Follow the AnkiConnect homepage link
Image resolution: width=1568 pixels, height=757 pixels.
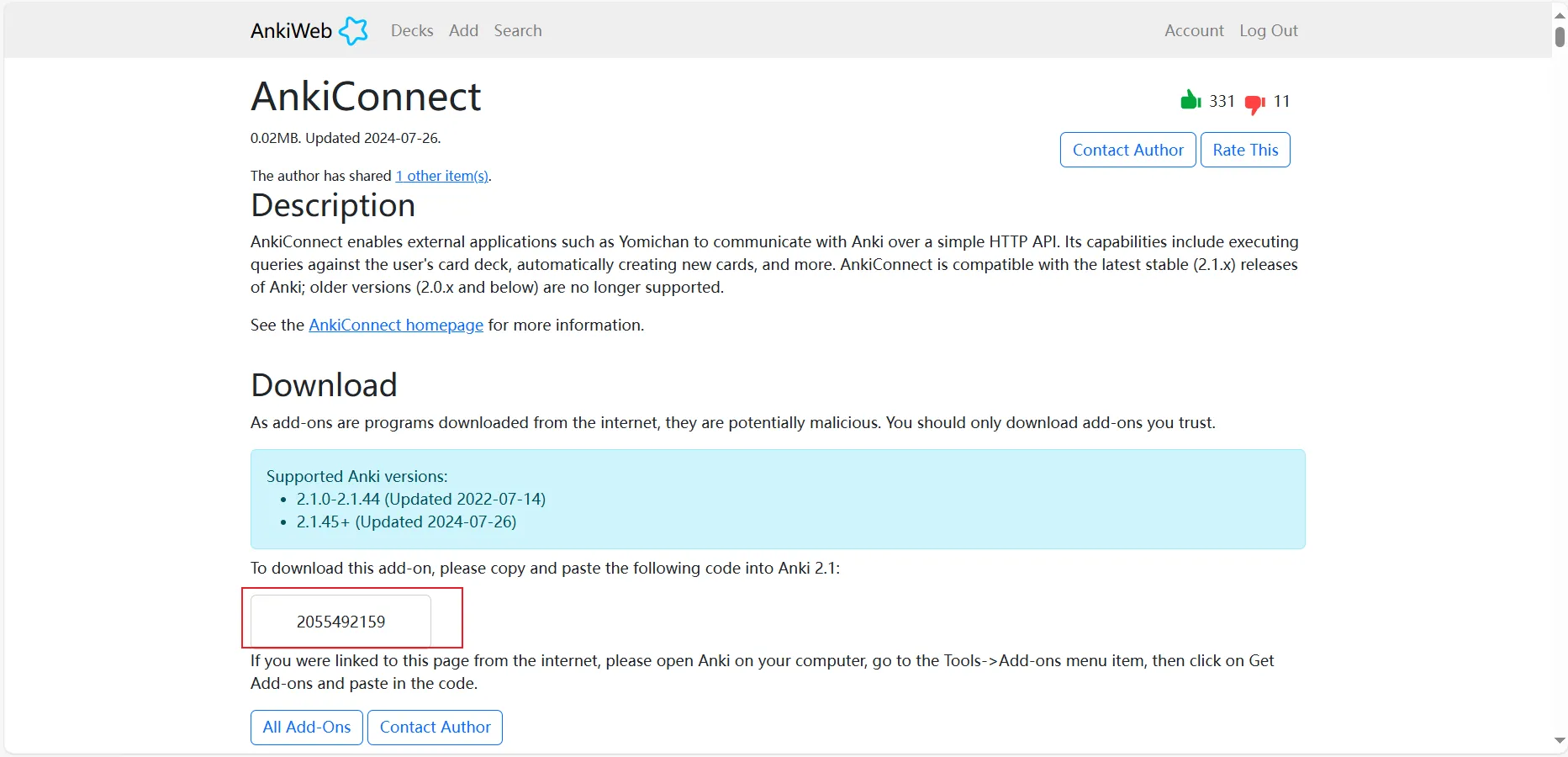click(396, 325)
